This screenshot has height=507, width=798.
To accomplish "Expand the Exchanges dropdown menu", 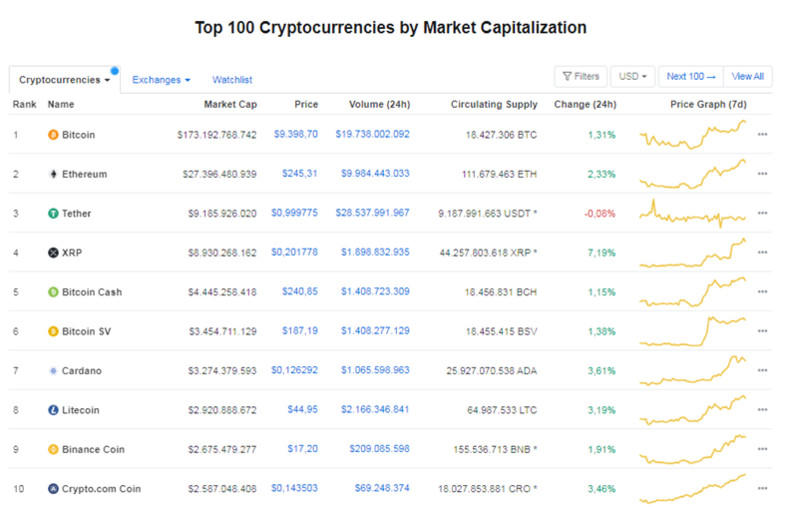I will coord(161,80).
